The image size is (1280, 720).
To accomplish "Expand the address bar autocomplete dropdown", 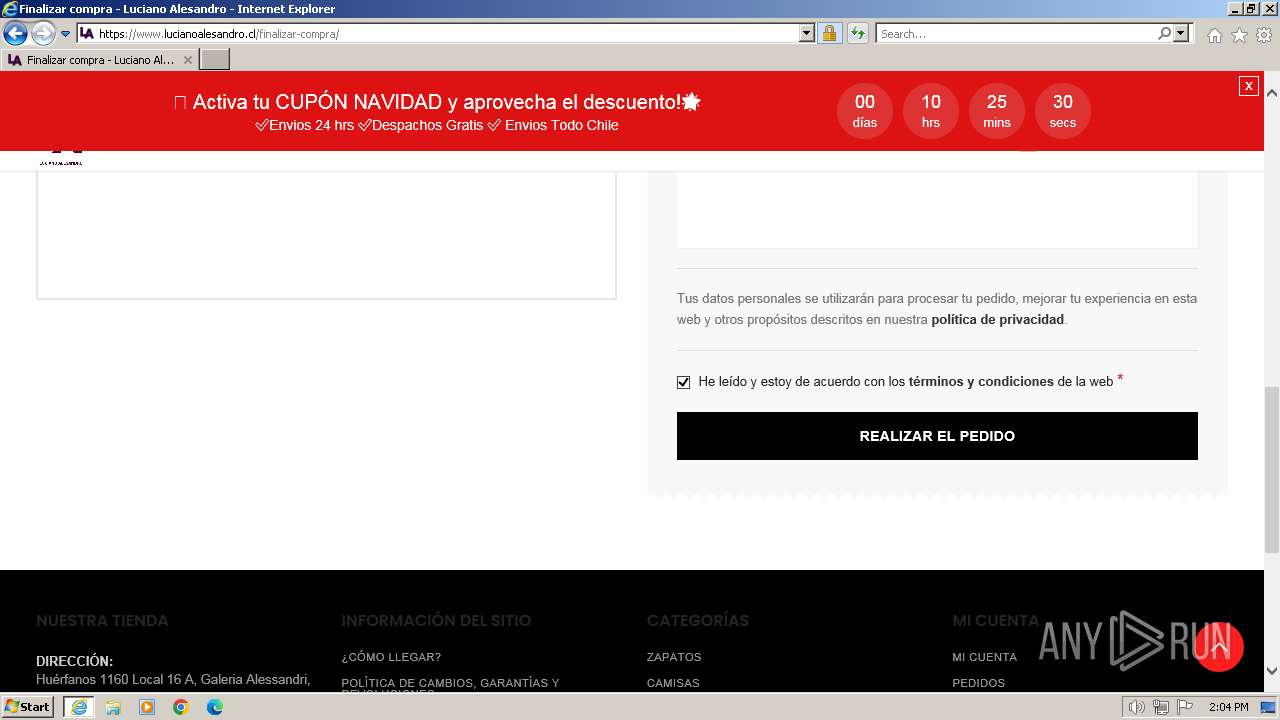I will pos(807,34).
